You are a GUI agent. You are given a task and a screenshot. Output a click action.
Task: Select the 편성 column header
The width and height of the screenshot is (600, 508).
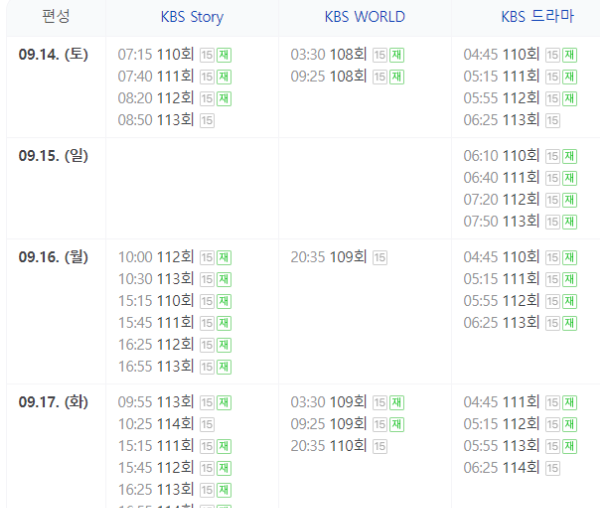point(56,17)
